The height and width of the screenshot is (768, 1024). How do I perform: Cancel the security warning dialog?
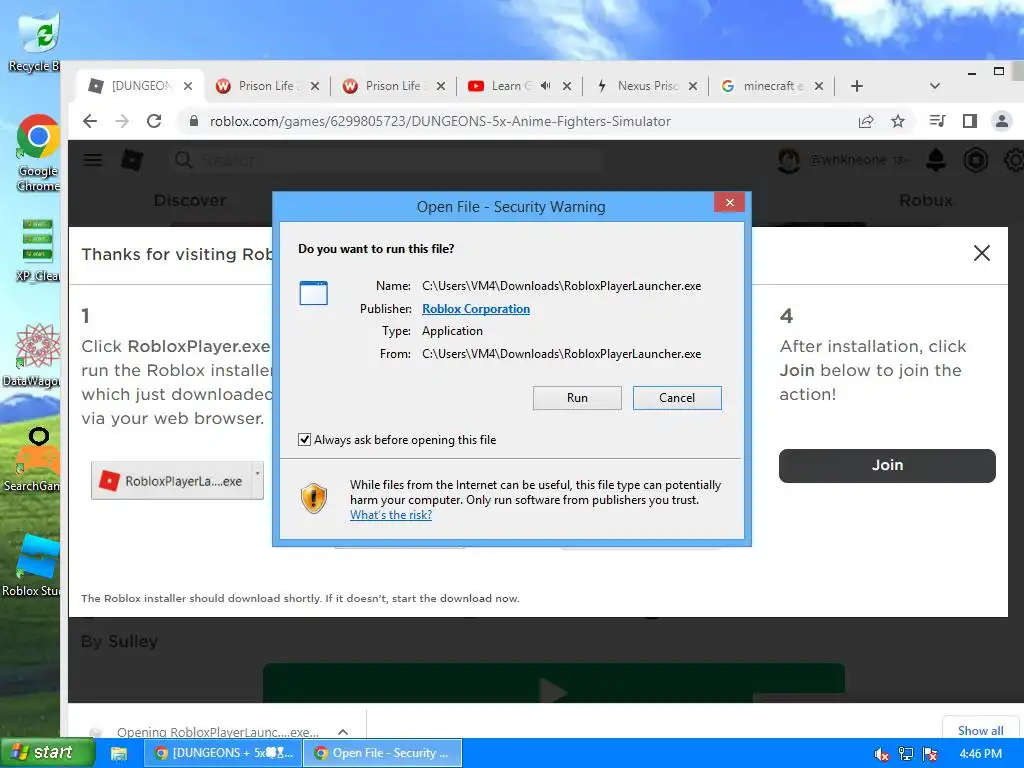[x=677, y=398]
